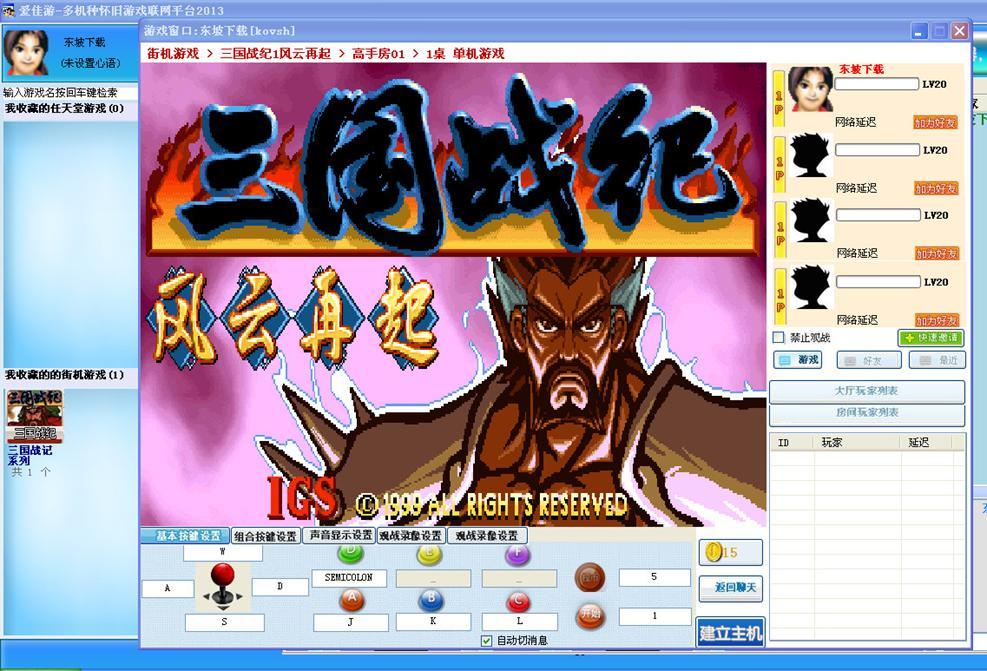Click the round coin-insert button icon
987x671 pixels.
[x=590, y=577]
